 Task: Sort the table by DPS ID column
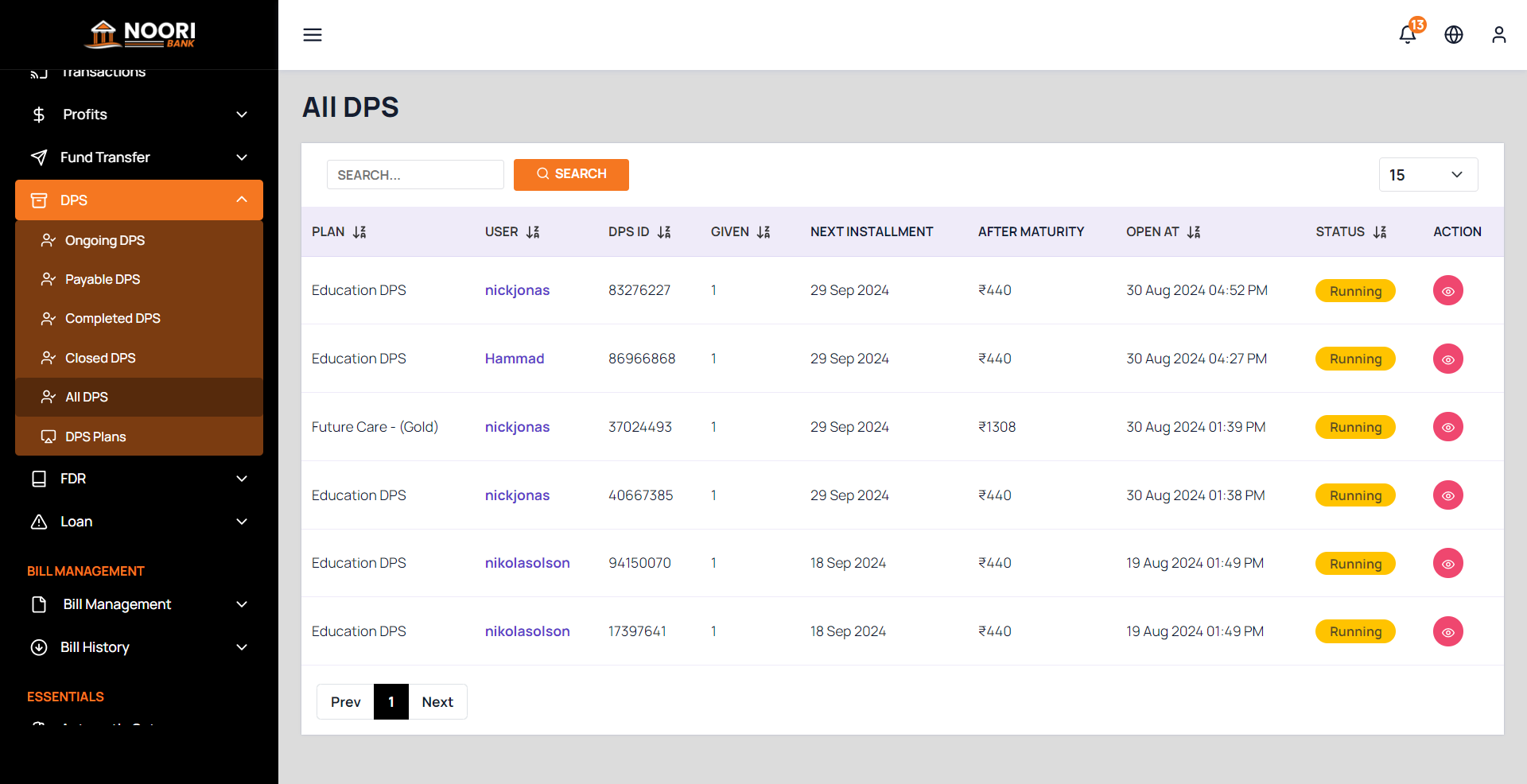pos(665,231)
